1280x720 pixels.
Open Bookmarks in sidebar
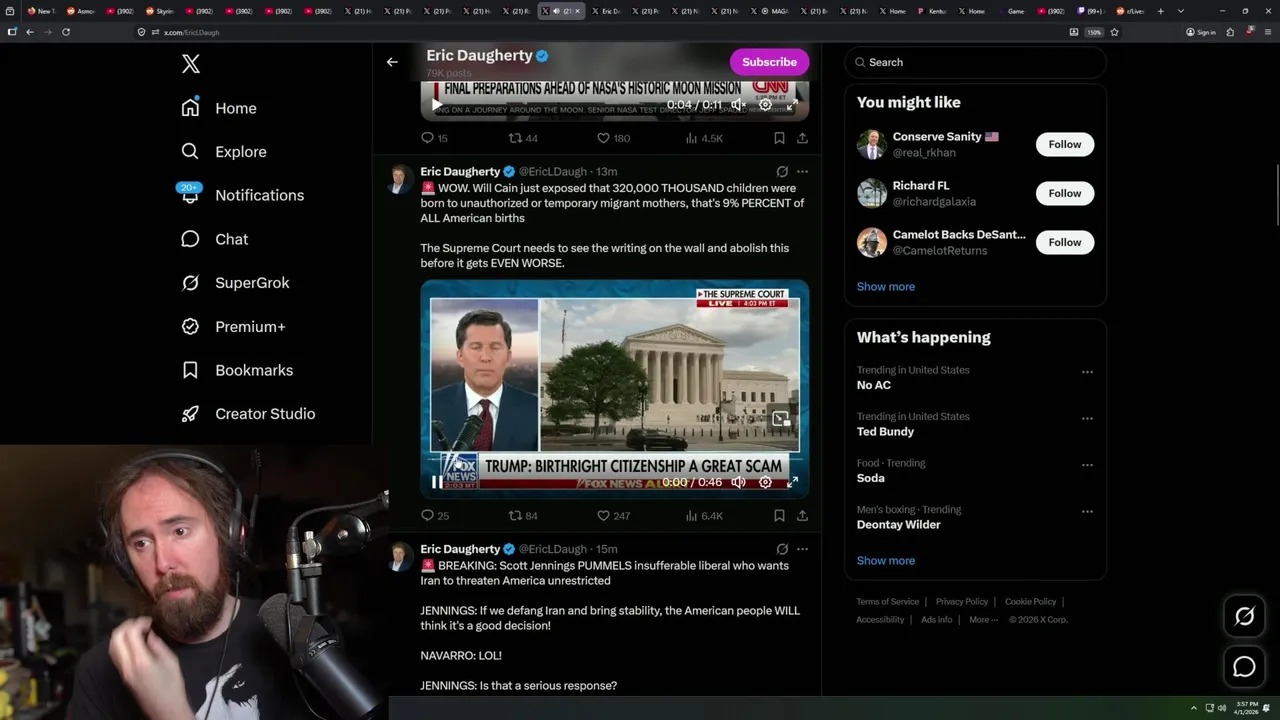pyautogui.click(x=238, y=370)
